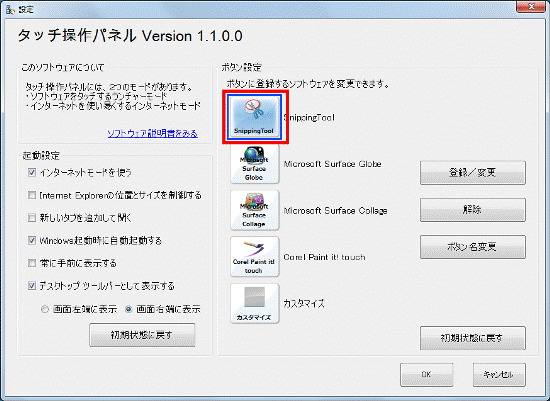Click the キャンセル button
The height and width of the screenshot is (401, 550).
[499, 375]
